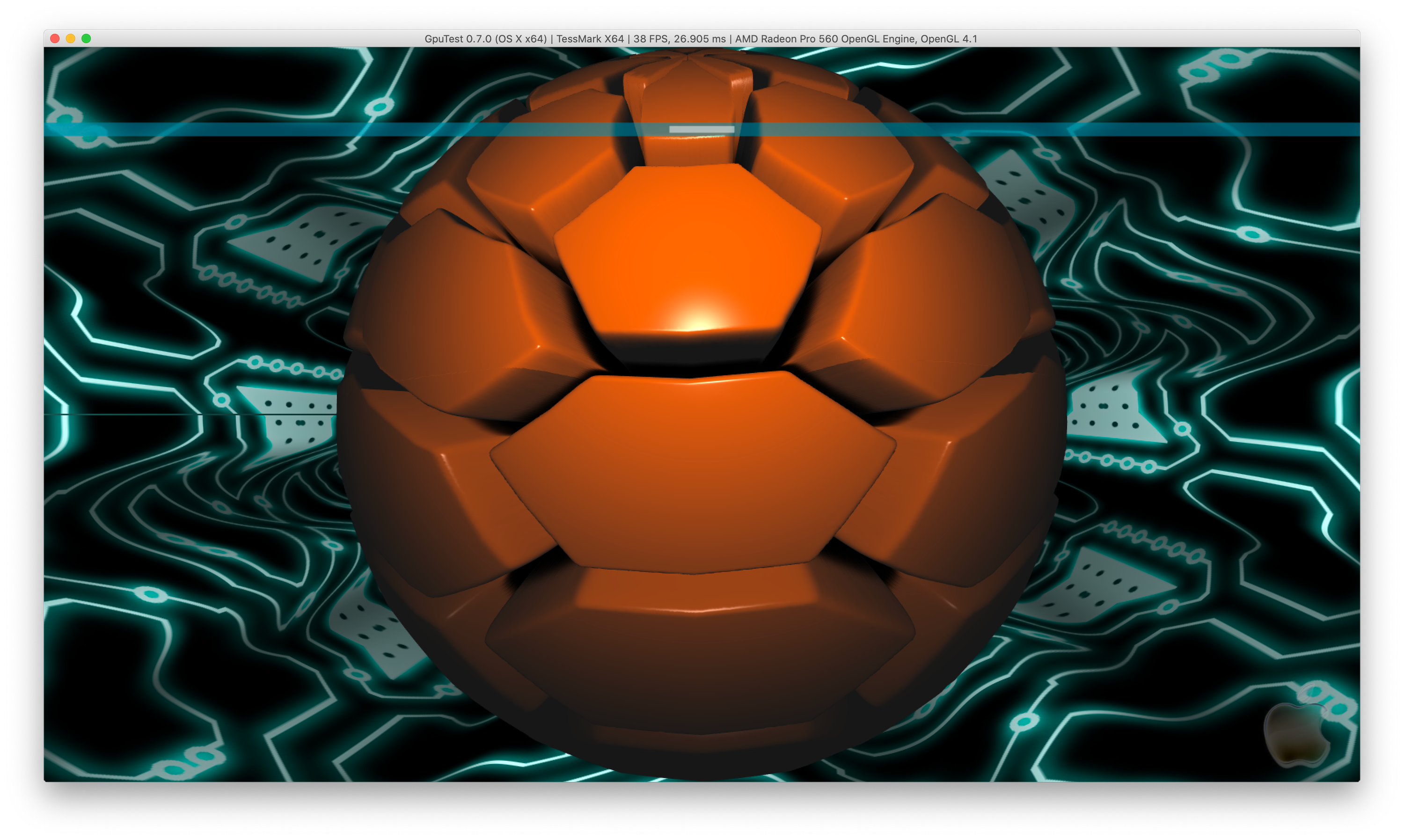This screenshot has width=1404, height=840.
Task: Click the grey progress indicator in the blue bar
Action: pyautogui.click(x=702, y=130)
